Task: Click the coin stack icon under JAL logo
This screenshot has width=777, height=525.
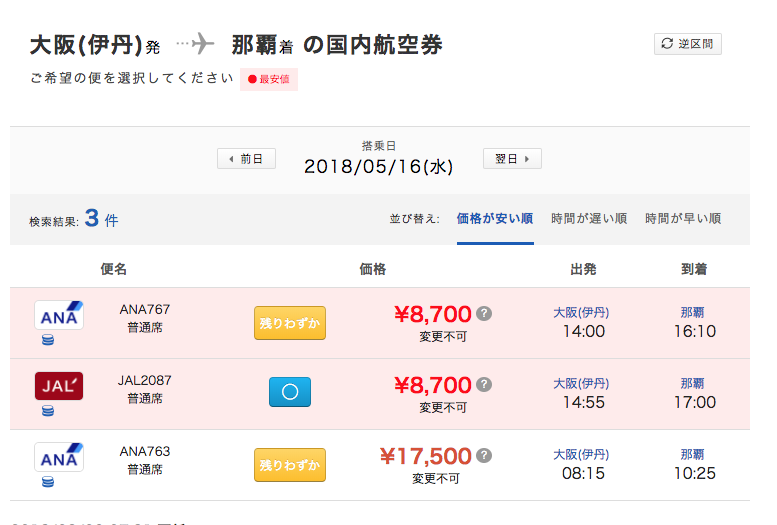Action: (x=48, y=410)
